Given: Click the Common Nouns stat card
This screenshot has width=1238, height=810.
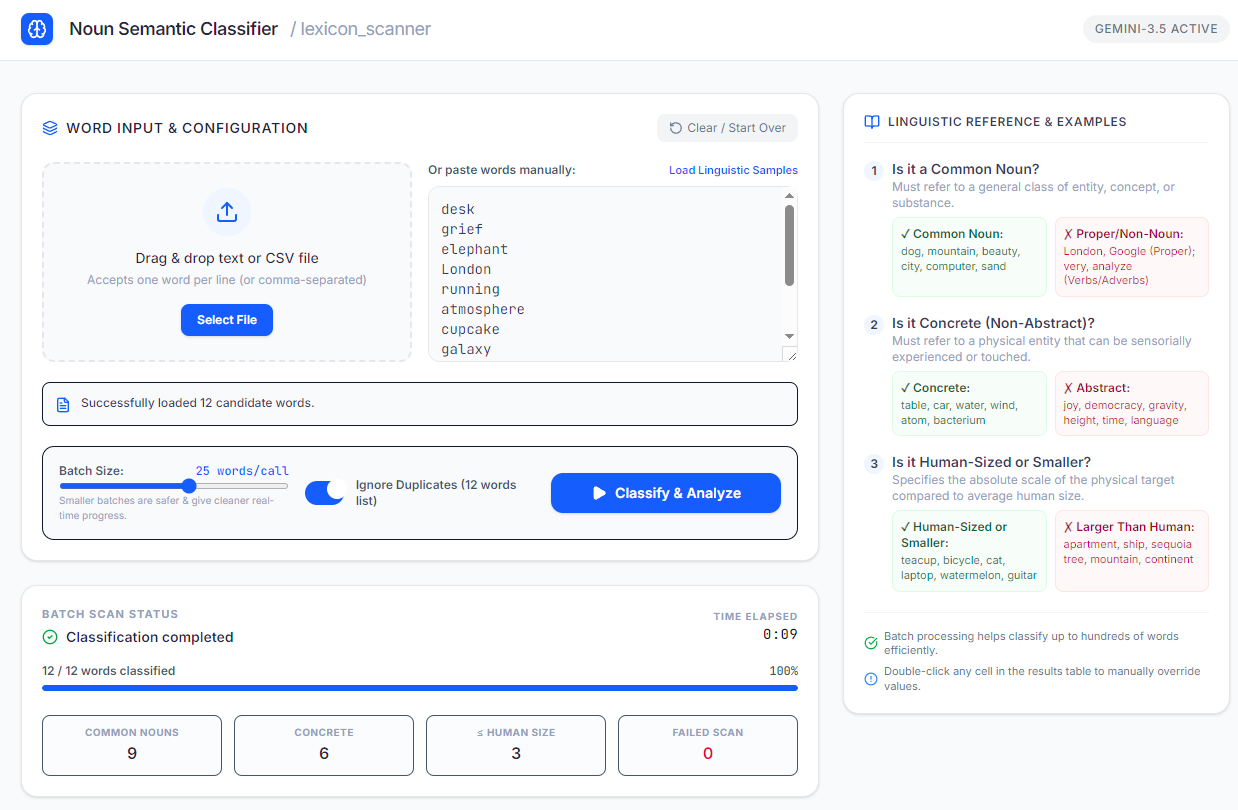Looking at the screenshot, I should 132,745.
